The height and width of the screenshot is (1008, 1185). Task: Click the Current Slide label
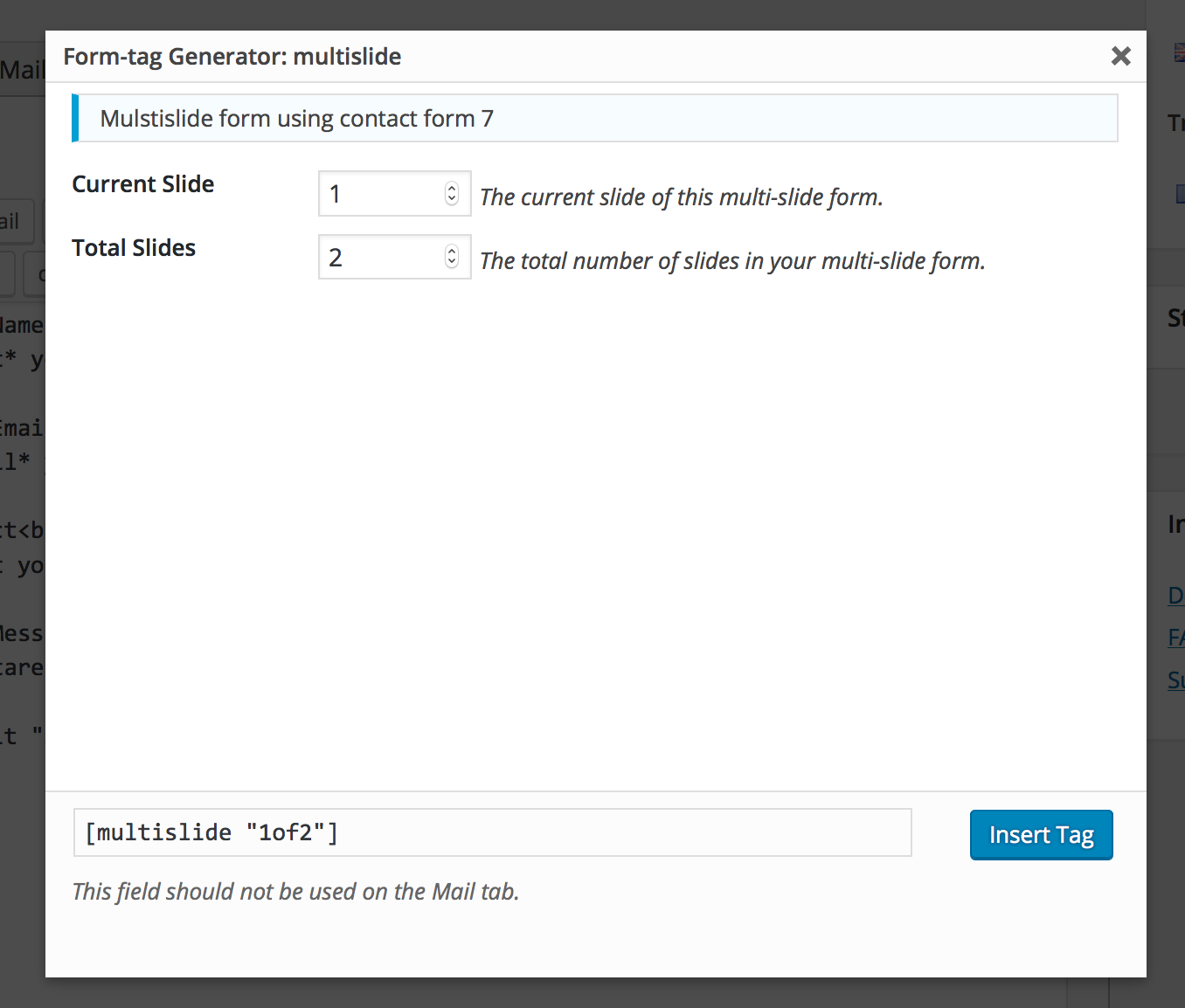click(x=143, y=184)
